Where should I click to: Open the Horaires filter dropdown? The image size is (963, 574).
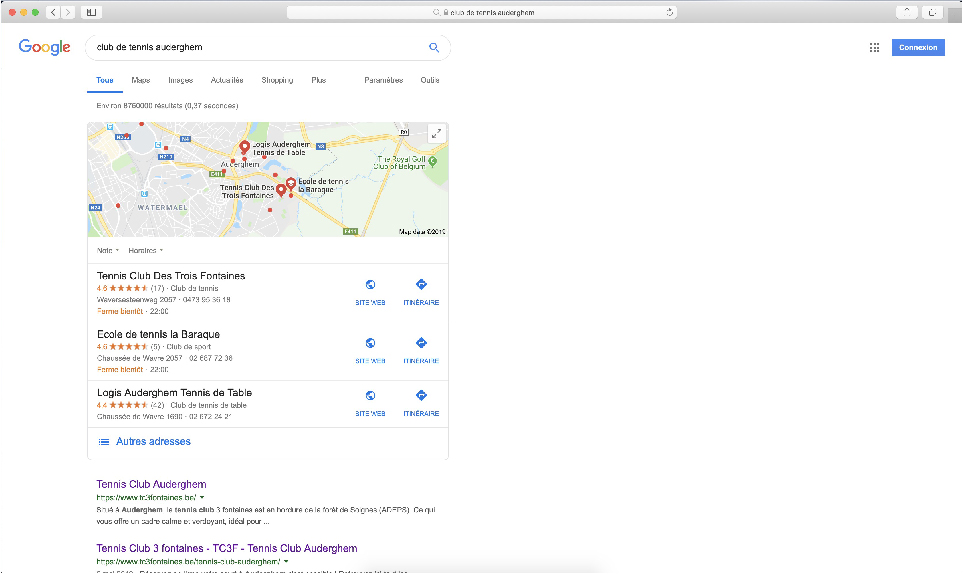click(146, 250)
